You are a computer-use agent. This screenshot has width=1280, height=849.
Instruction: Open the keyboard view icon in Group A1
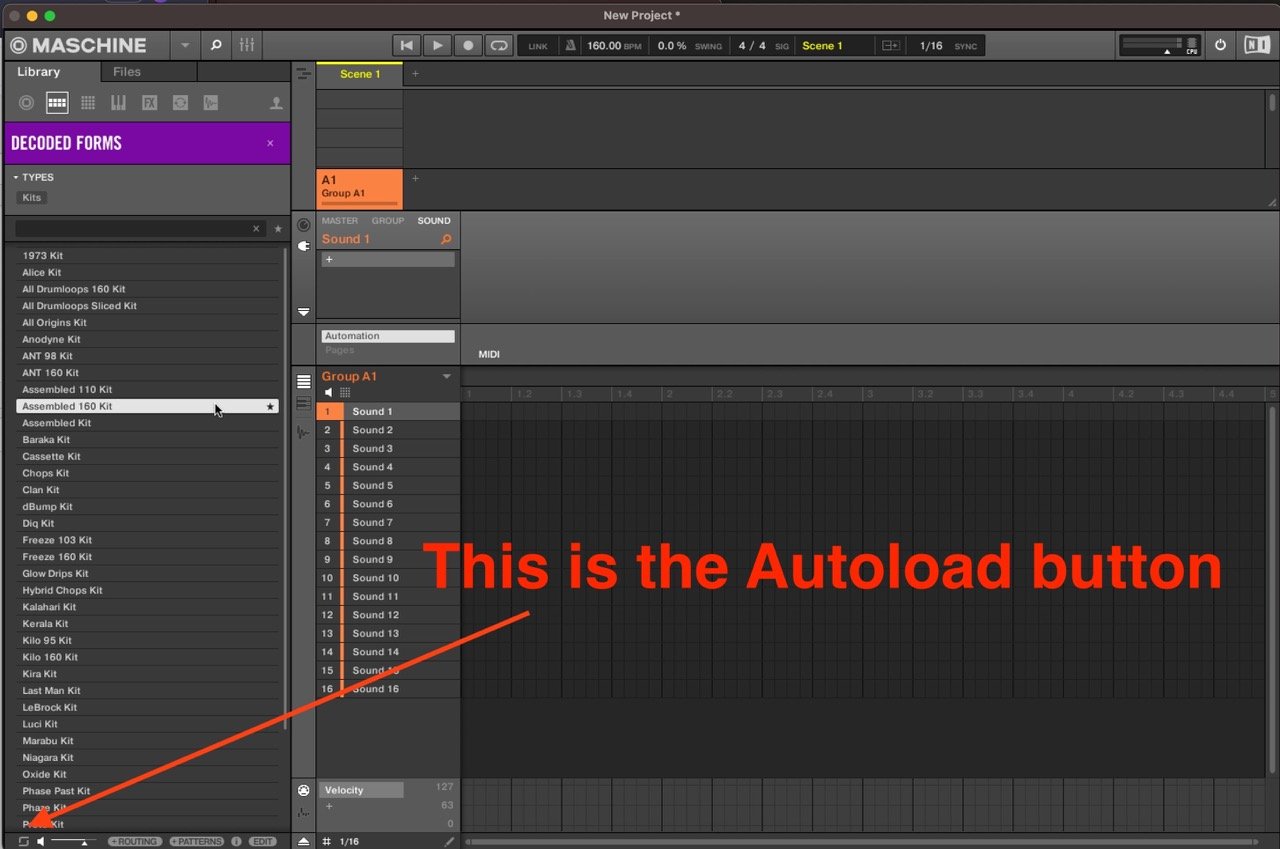[304, 402]
